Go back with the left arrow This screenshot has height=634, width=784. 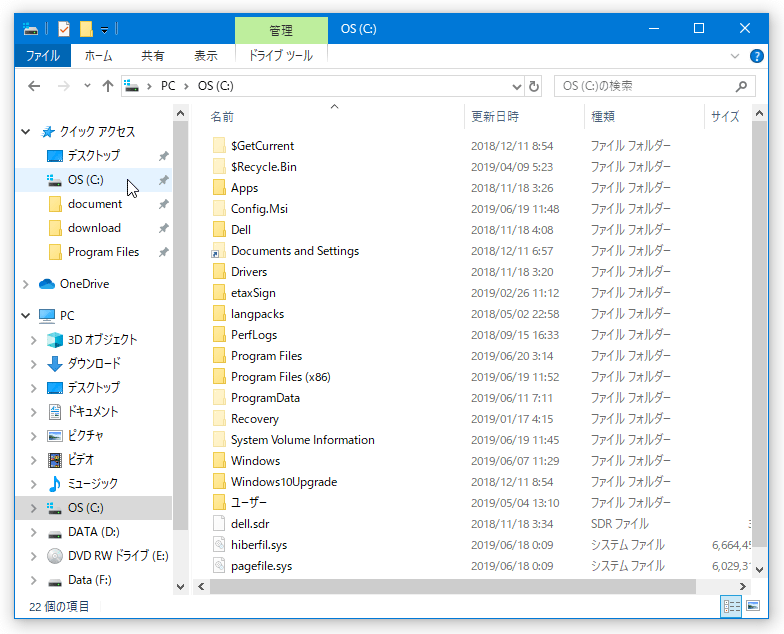(34, 86)
